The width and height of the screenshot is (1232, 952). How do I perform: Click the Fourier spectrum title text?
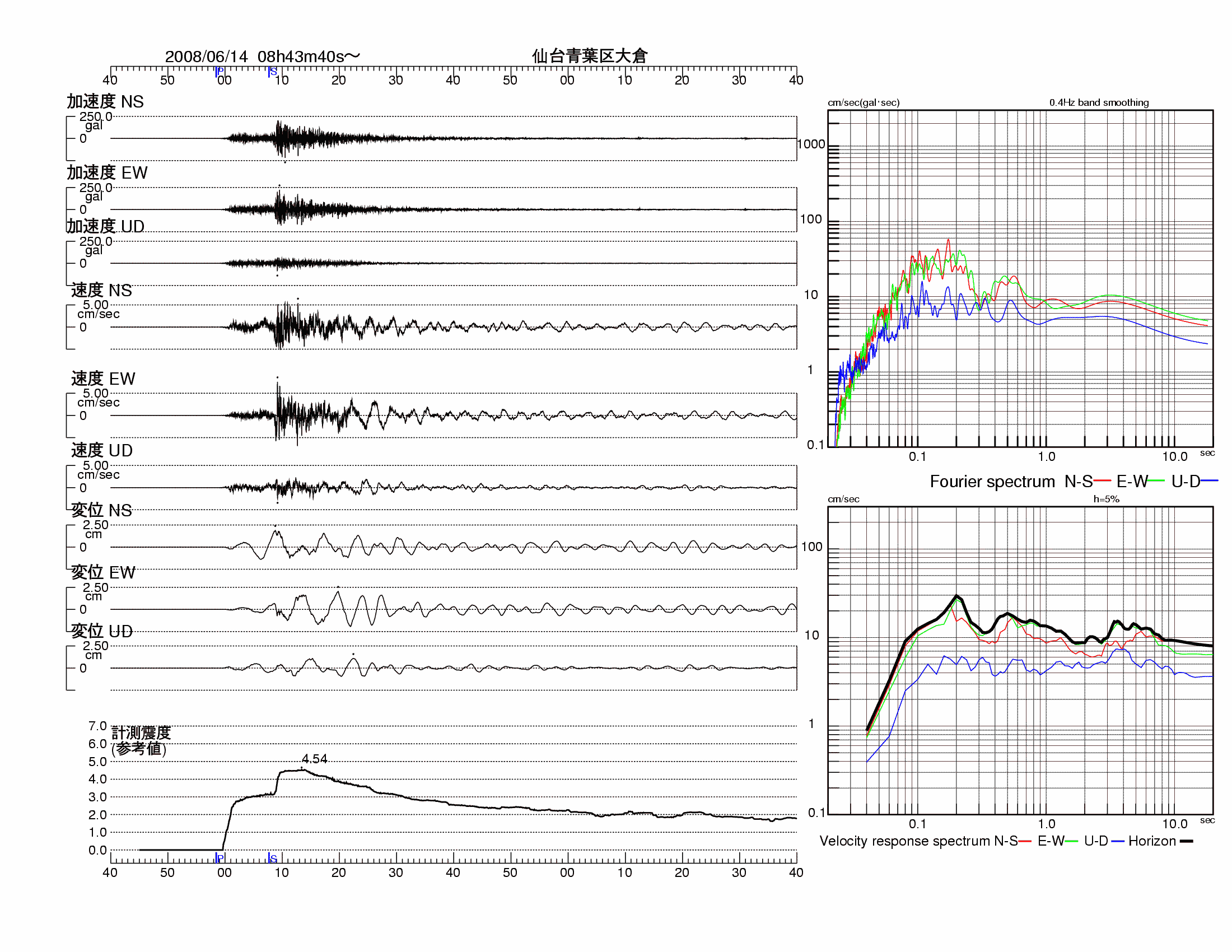[x=992, y=481]
